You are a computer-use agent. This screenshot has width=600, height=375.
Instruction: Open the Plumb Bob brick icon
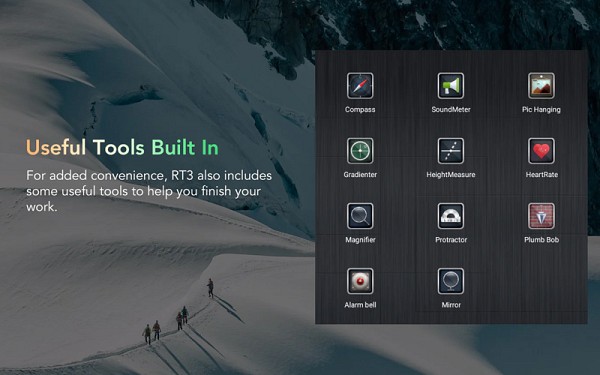541,216
